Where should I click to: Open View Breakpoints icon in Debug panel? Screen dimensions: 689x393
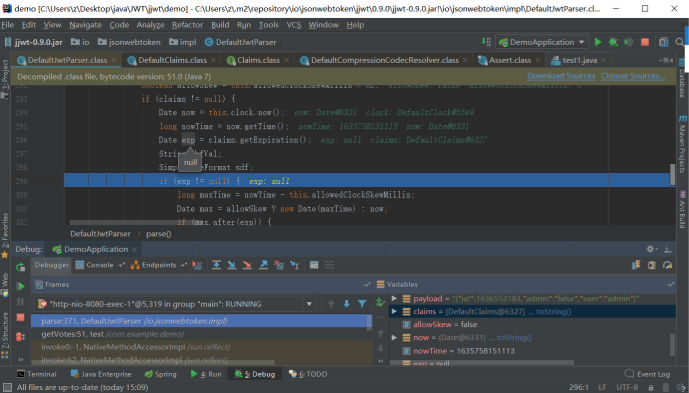click(20, 337)
